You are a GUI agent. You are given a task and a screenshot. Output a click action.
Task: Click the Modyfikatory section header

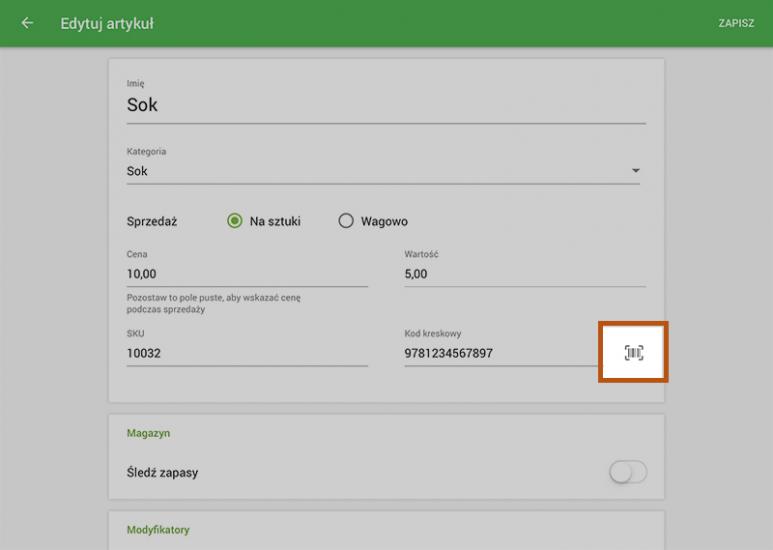tap(158, 529)
